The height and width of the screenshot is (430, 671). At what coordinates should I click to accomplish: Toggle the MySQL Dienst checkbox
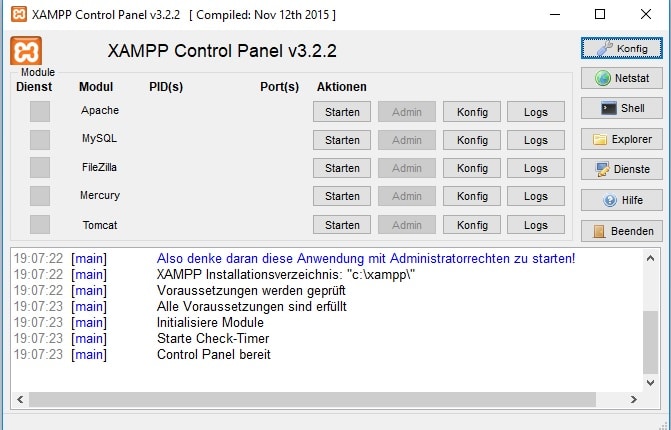(40, 139)
